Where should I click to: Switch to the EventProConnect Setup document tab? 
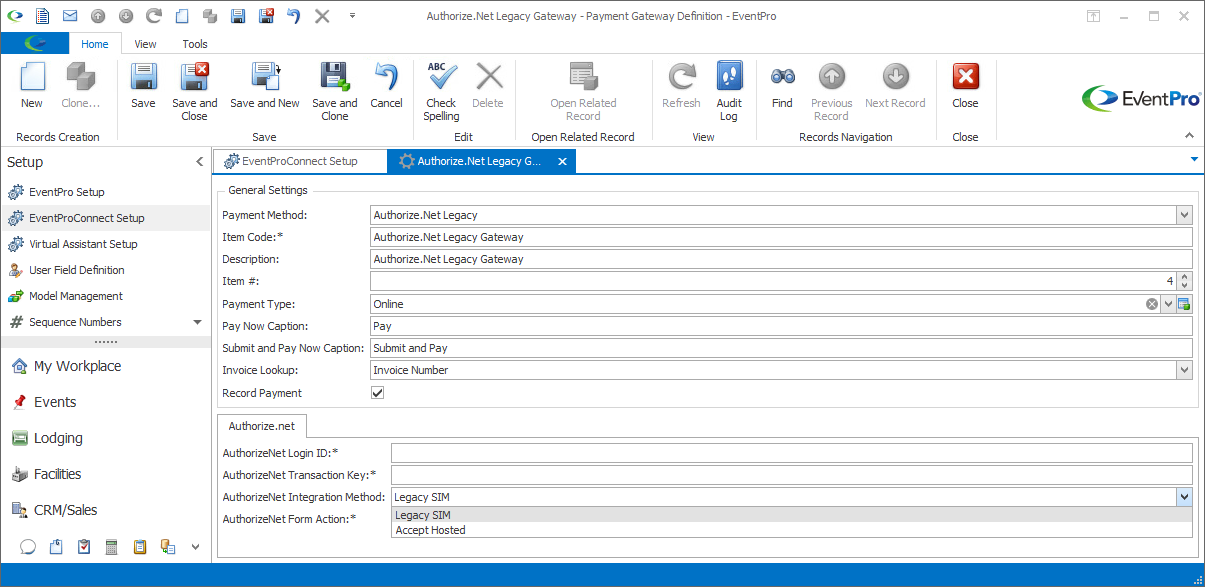299,161
